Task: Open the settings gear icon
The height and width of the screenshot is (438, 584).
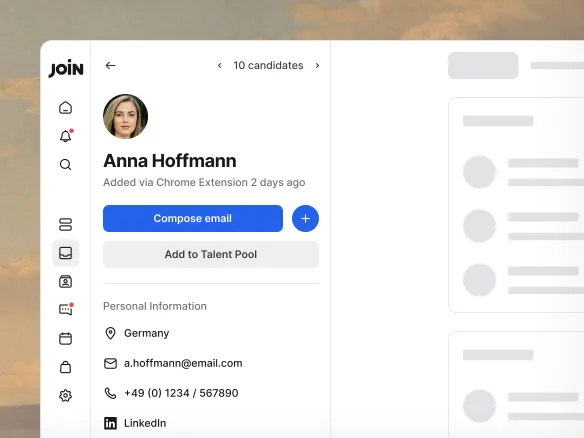Action: (x=66, y=396)
